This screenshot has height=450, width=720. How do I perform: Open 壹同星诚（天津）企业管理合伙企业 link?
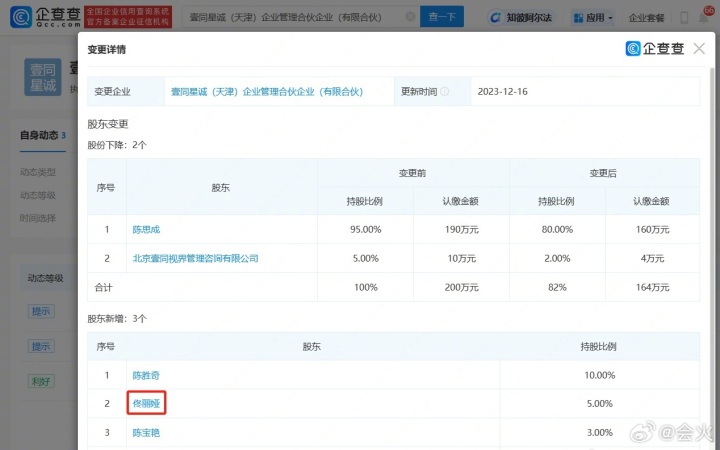pyautogui.click(x=267, y=92)
